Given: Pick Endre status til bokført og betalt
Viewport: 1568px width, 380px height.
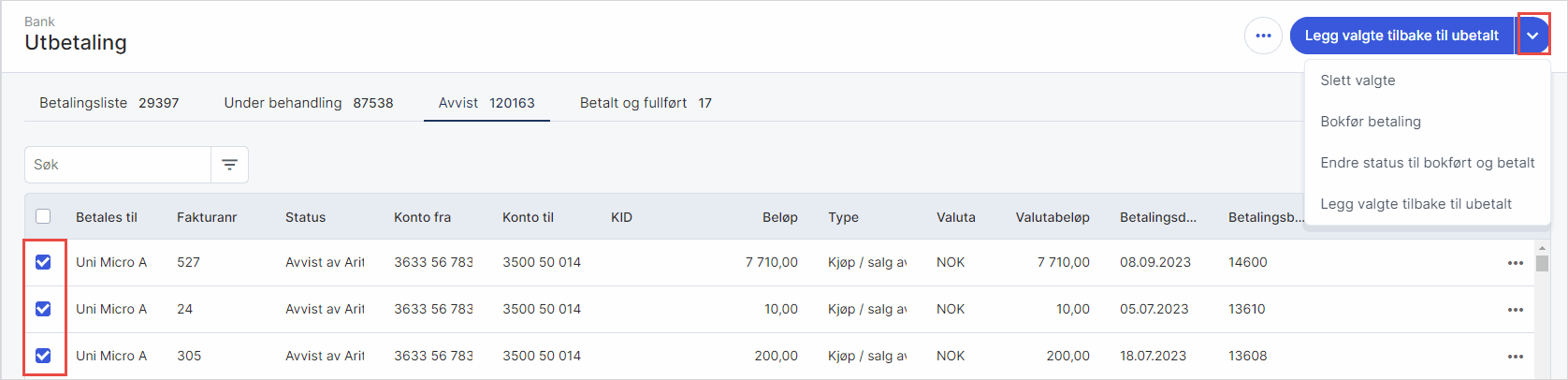Looking at the screenshot, I should [x=1427, y=163].
